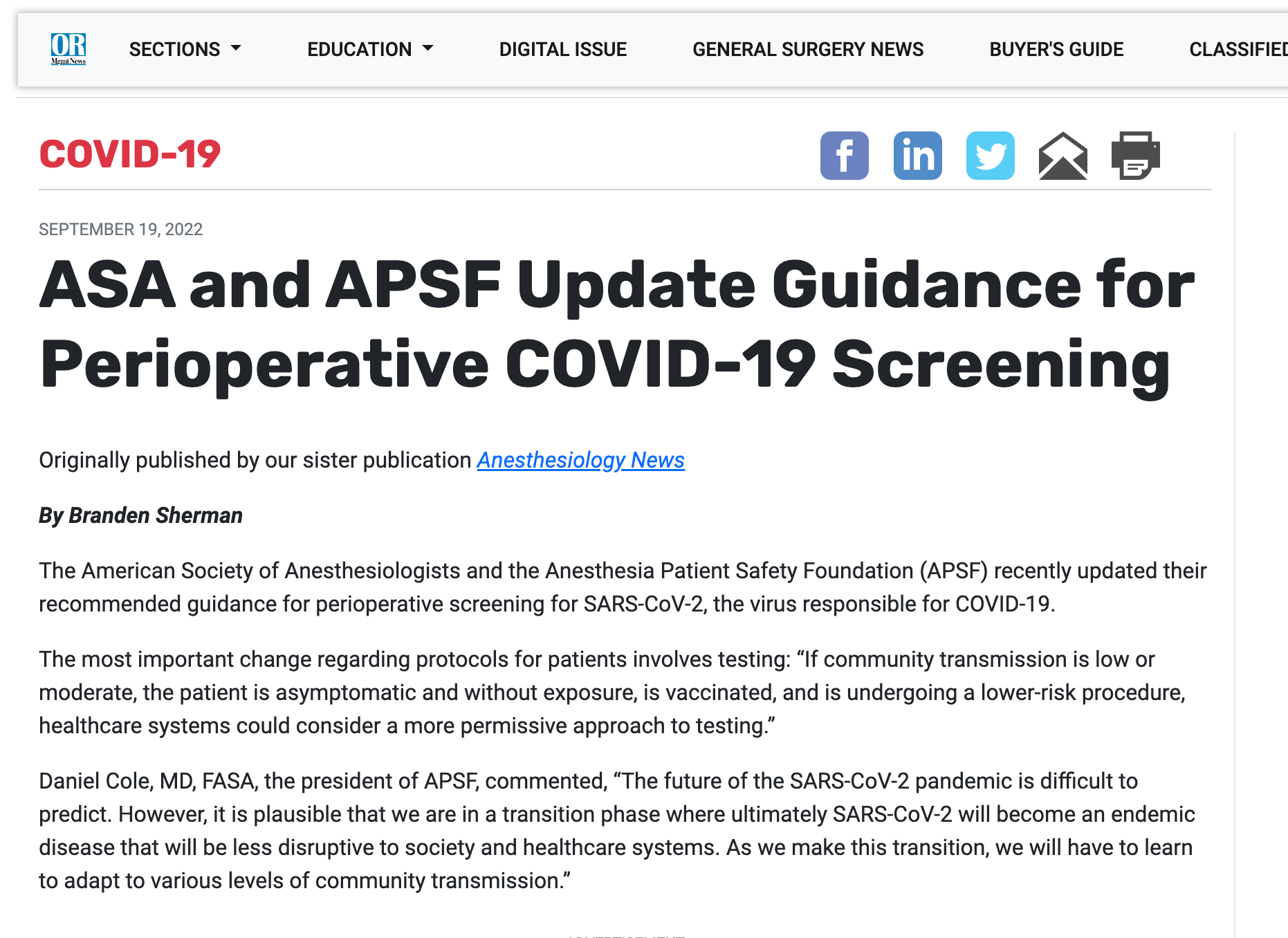Expand the EDUCATION dropdown menu
Viewport: 1288px width, 938px height.
pos(369,49)
